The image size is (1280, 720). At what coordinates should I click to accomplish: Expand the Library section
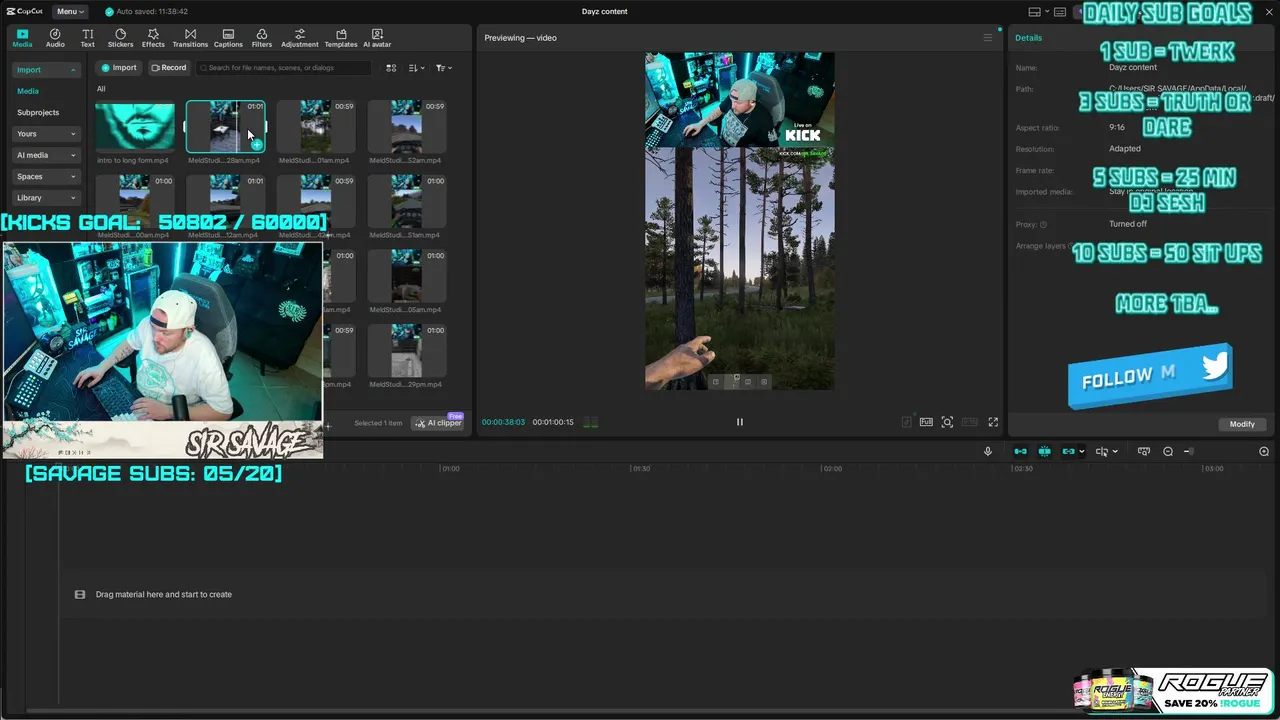[46, 198]
